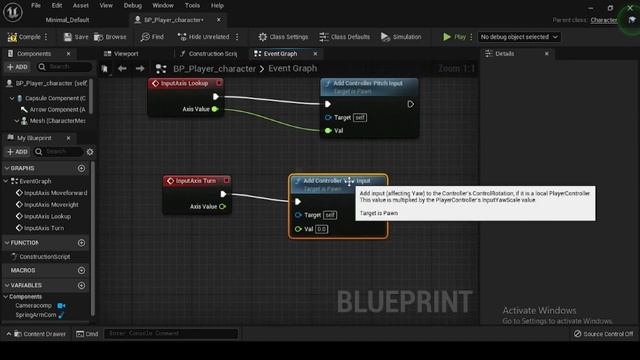Open the Debug menu
Screen dimensions: 640x360
[133, 6]
